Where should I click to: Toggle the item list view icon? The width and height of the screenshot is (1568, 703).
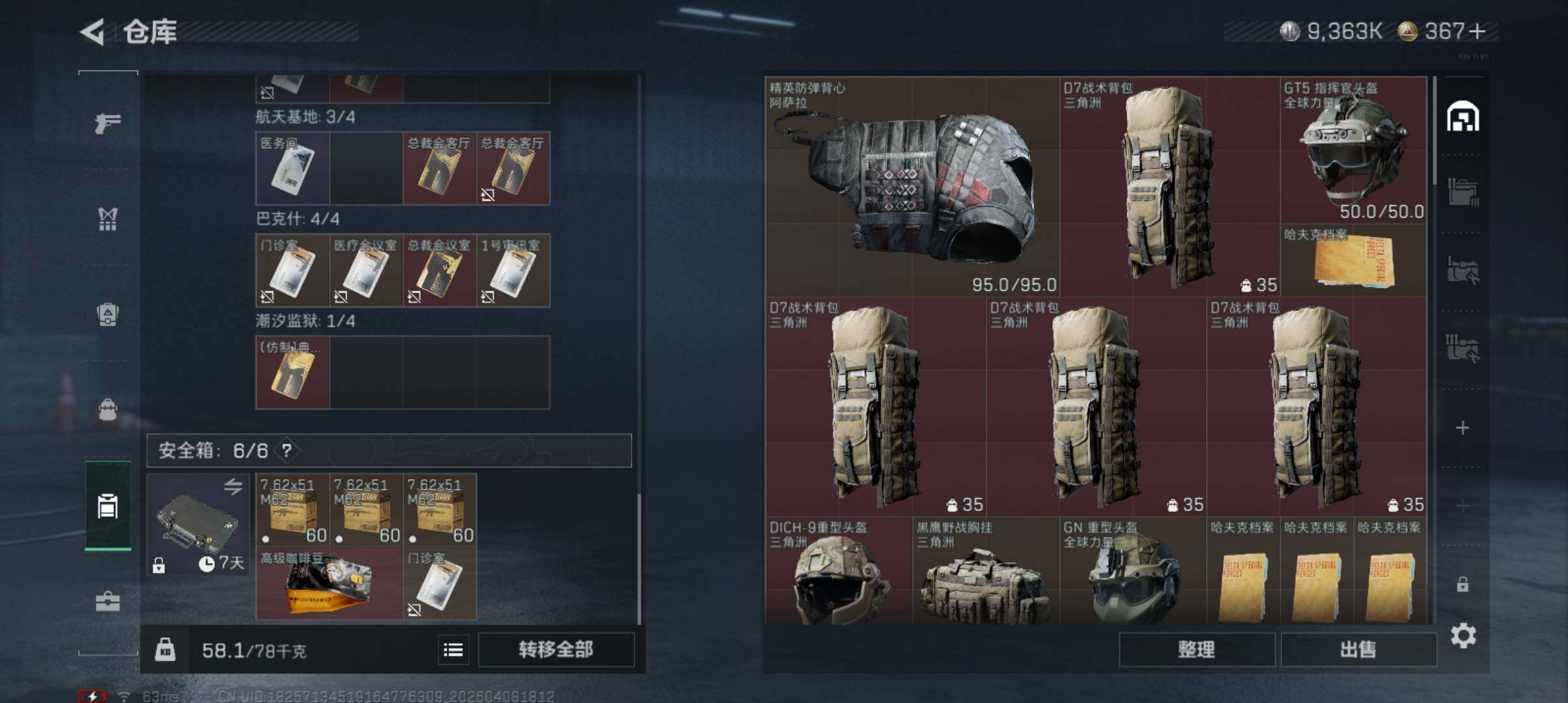click(453, 650)
